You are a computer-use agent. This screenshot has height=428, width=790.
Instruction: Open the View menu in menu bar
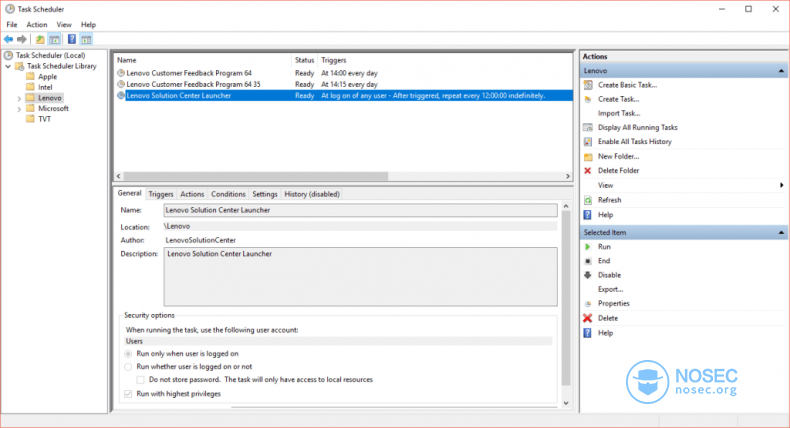[64, 24]
